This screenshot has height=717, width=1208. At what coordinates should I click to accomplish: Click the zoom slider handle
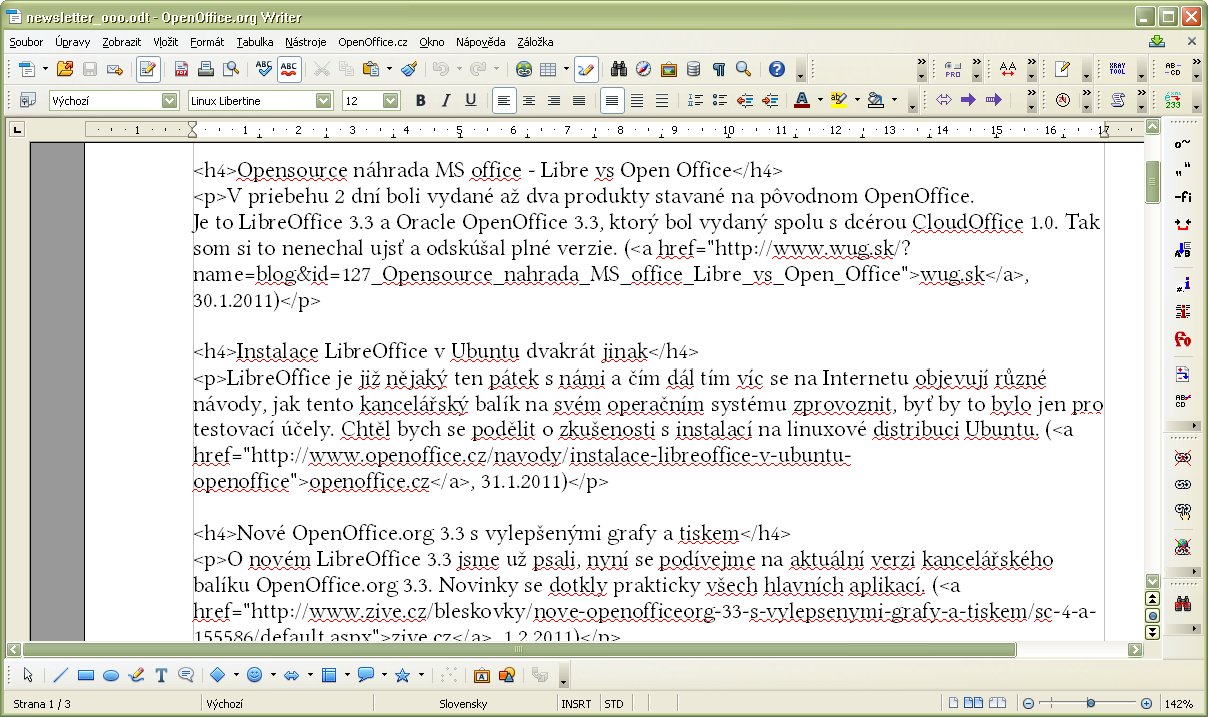(1090, 704)
